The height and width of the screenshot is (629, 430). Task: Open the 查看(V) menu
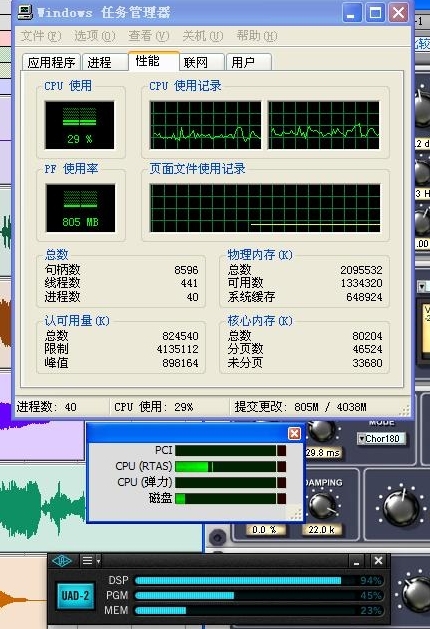148,36
